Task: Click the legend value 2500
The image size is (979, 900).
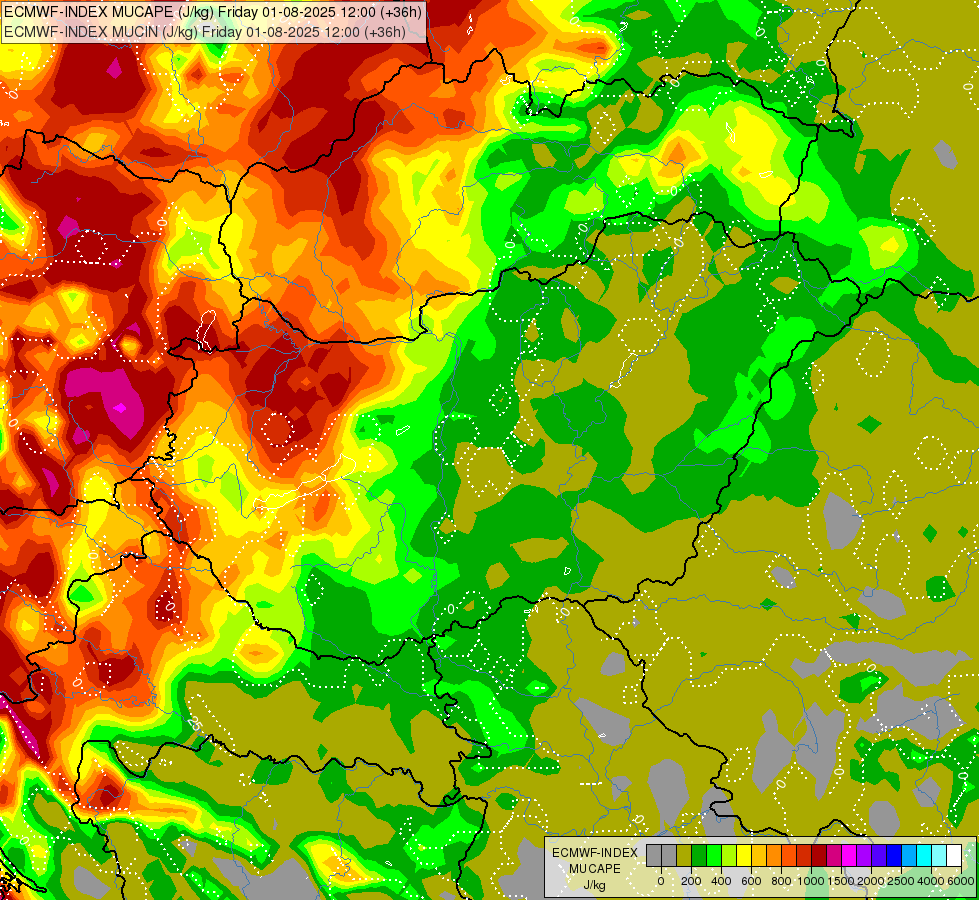Action: coord(901,881)
